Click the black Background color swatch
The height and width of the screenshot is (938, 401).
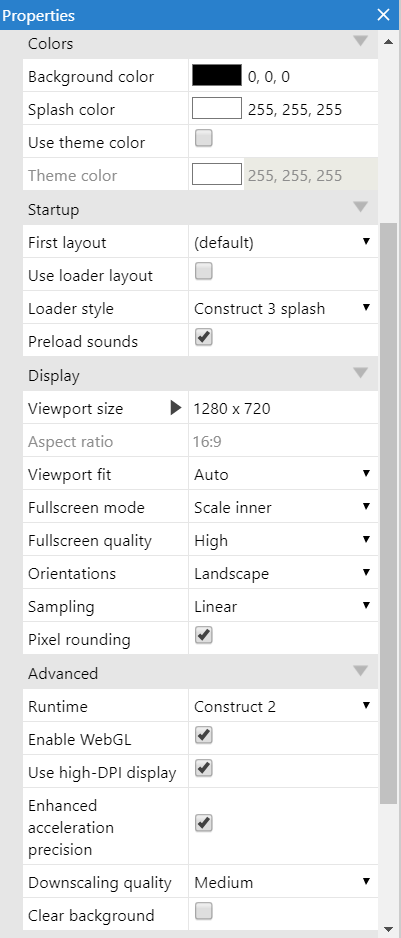(217, 76)
